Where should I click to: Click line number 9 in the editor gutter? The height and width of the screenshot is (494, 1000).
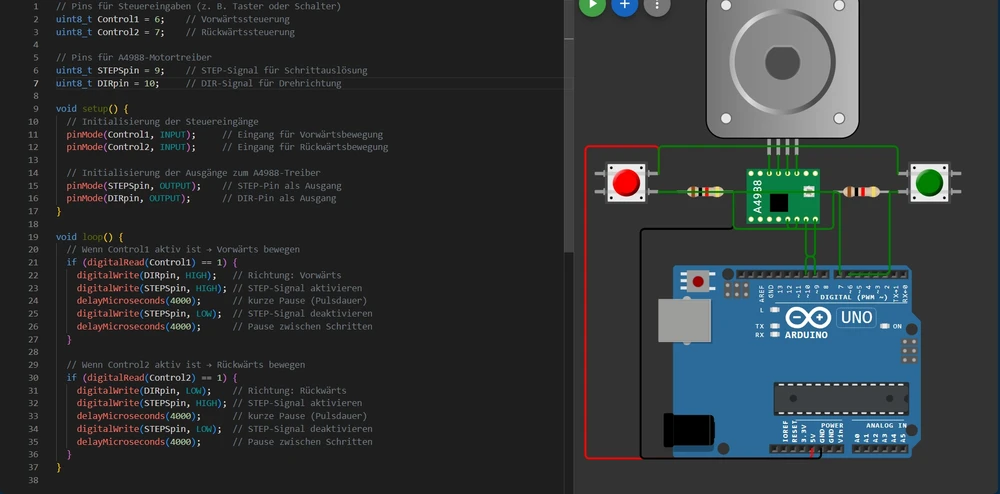[x=36, y=109]
